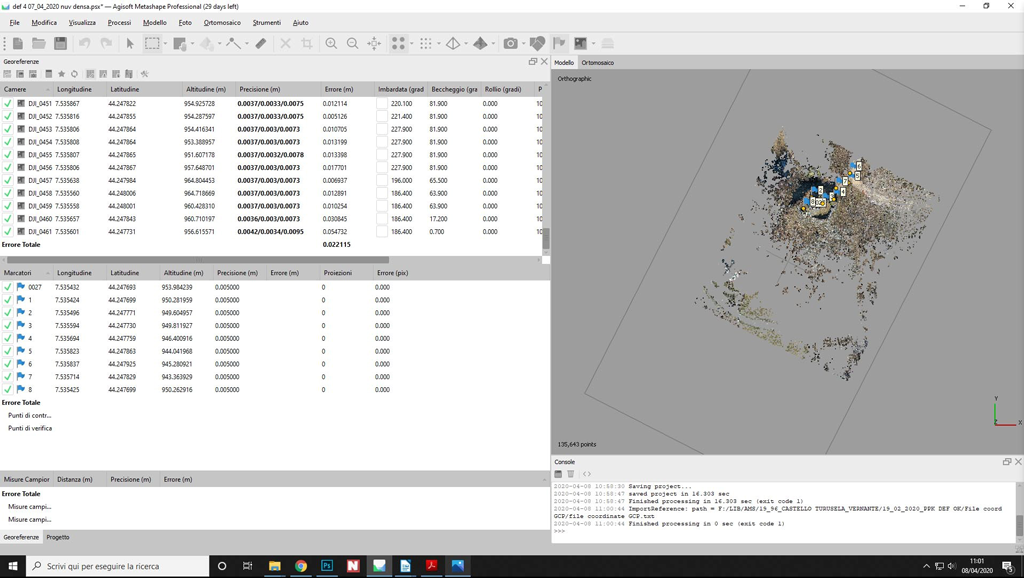The image size is (1024, 578).
Task: Open the Strumenti menu
Action: click(266, 22)
